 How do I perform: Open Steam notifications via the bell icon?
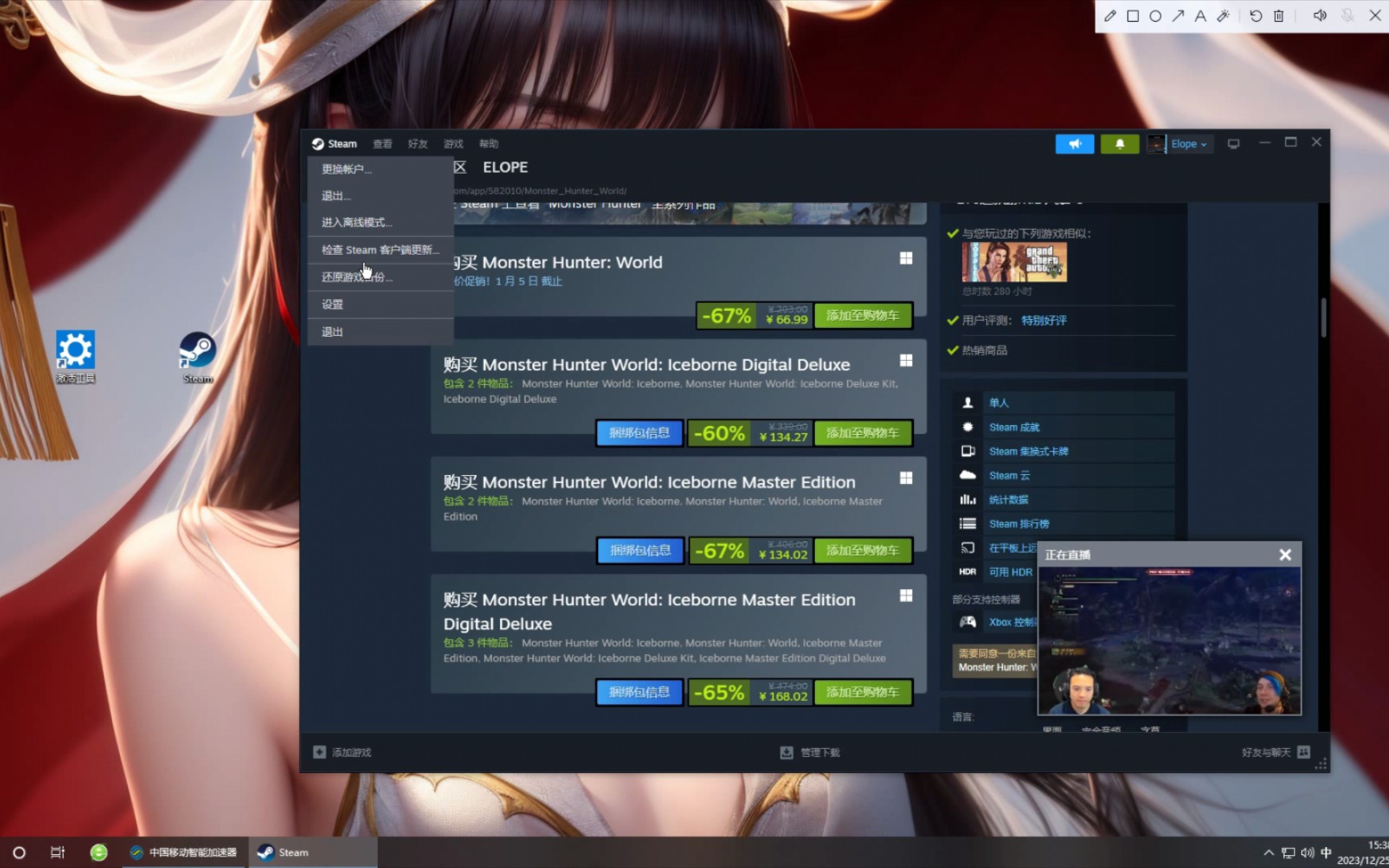click(1119, 144)
